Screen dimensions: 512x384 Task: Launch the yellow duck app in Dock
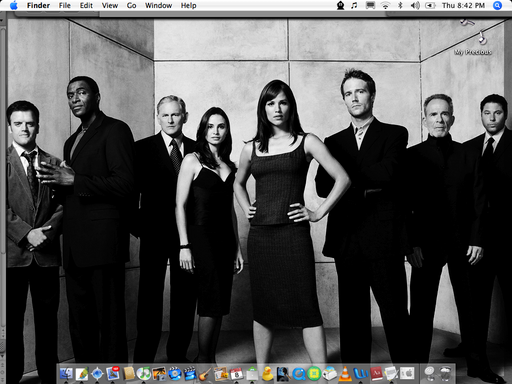pos(267,373)
